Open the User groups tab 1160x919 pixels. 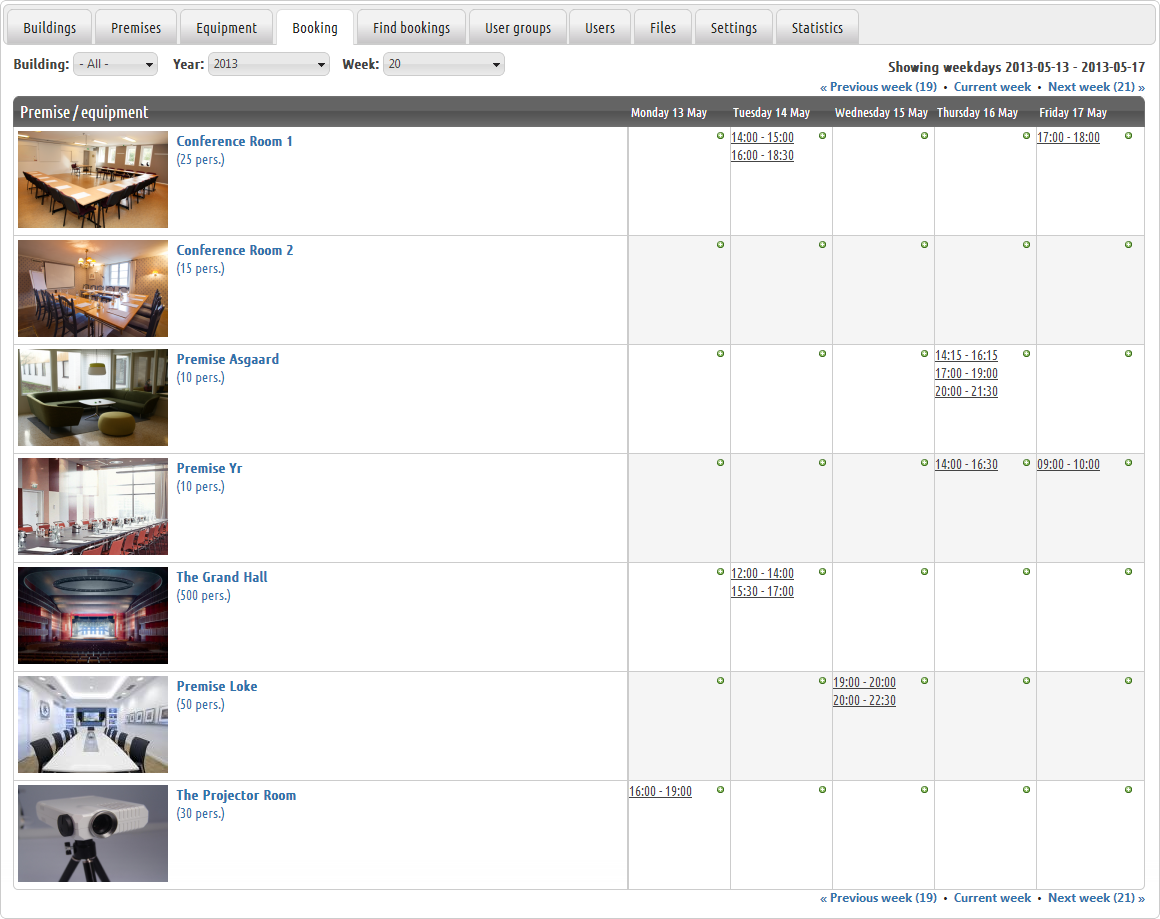tap(518, 27)
